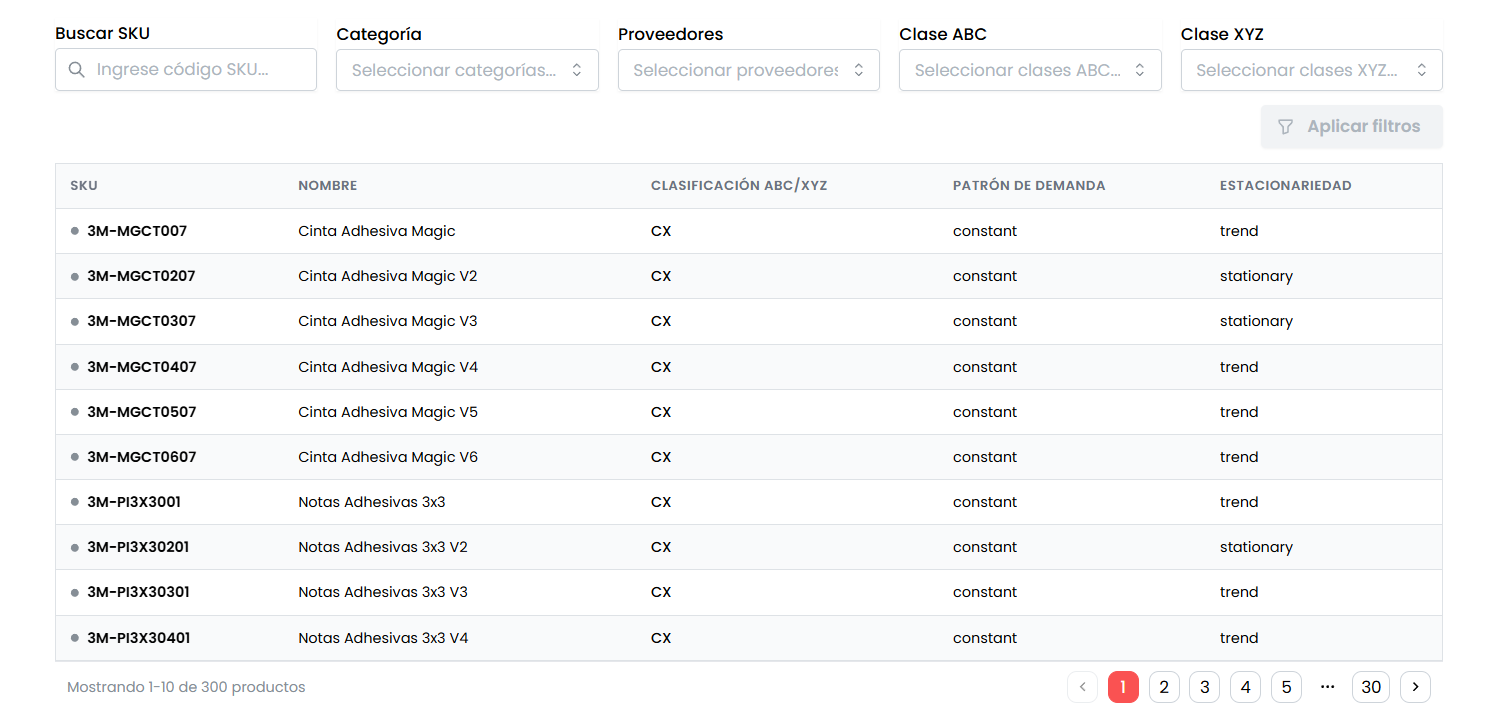This screenshot has width=1491, height=727.
Task: Jump to page 30
Action: pyautogui.click(x=1370, y=687)
